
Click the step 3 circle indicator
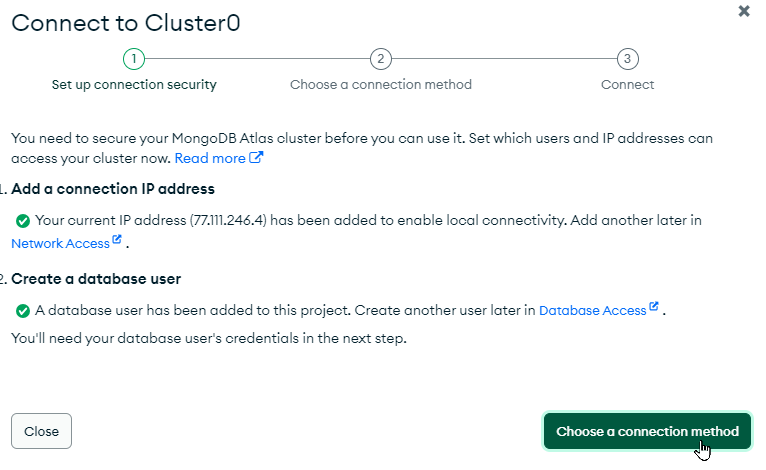tap(627, 59)
